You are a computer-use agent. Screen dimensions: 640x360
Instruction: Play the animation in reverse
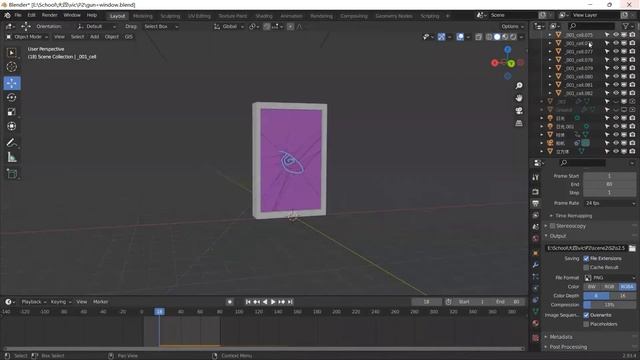[x=265, y=302]
